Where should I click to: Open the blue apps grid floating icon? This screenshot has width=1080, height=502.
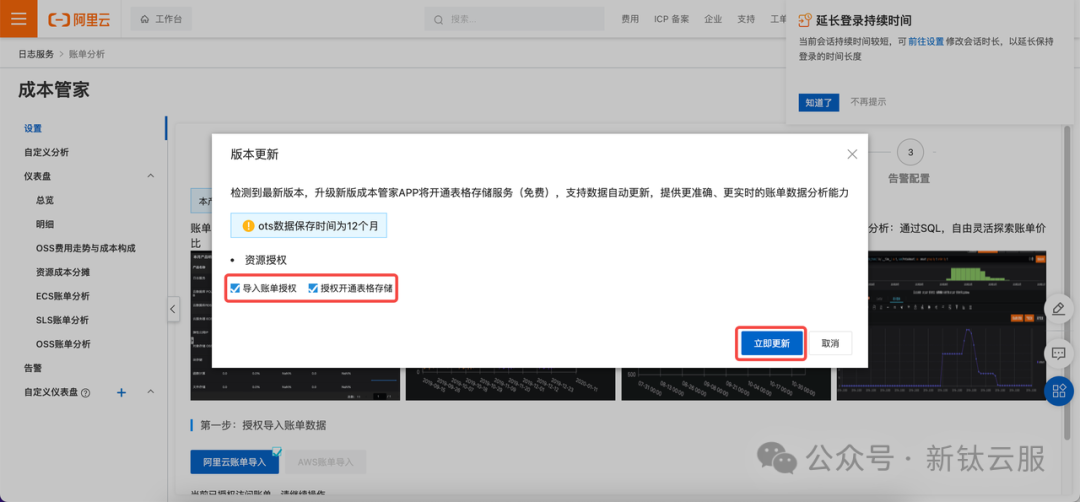pyautogui.click(x=1059, y=391)
